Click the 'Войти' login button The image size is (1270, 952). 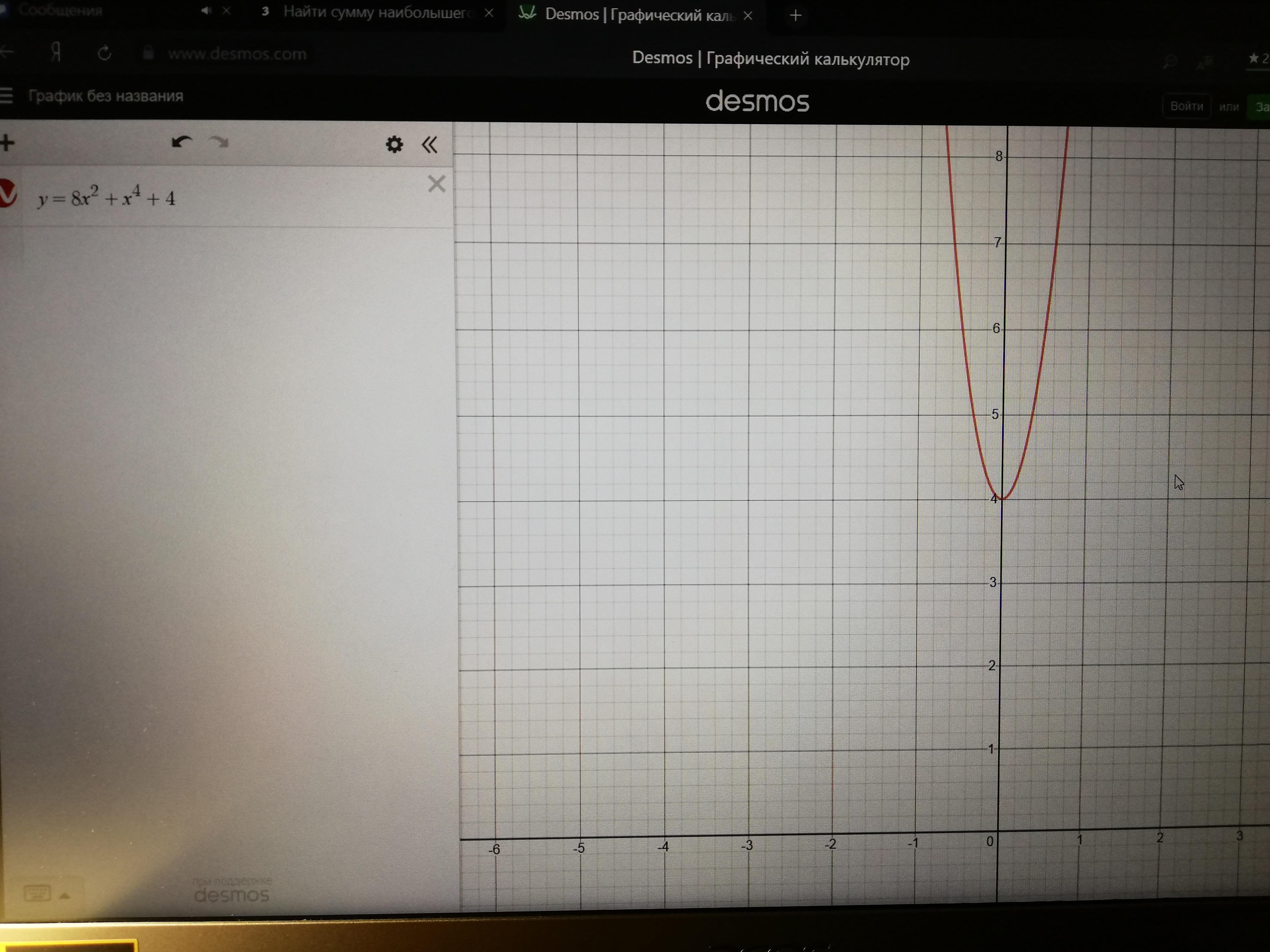pos(1186,106)
